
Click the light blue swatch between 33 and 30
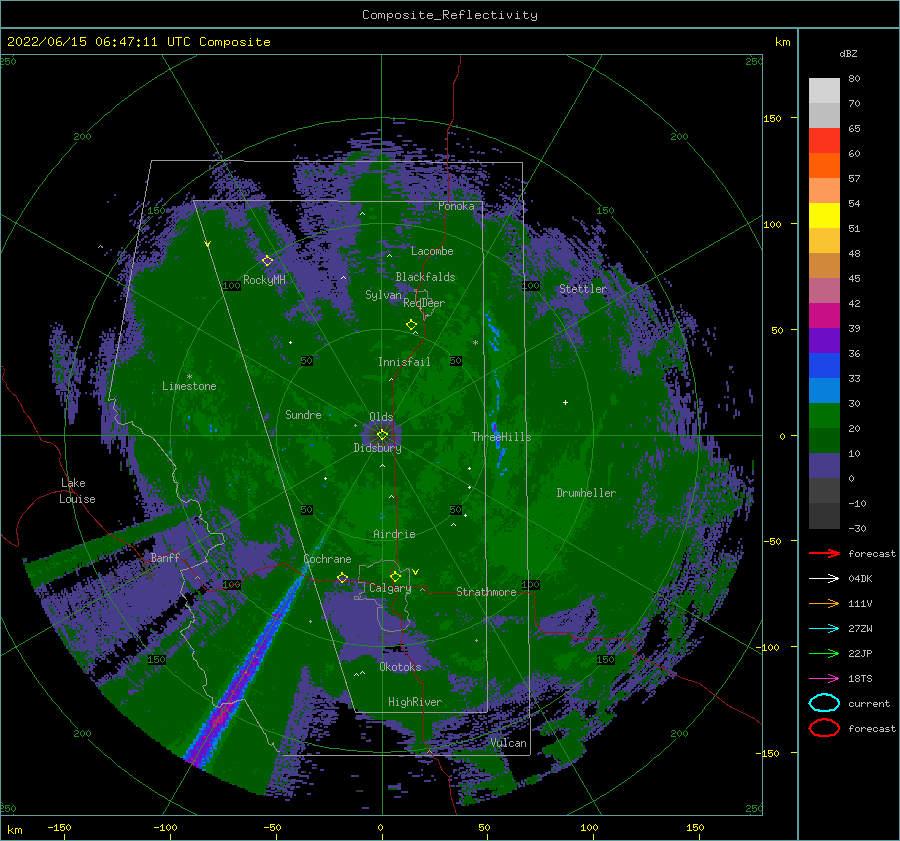point(824,390)
